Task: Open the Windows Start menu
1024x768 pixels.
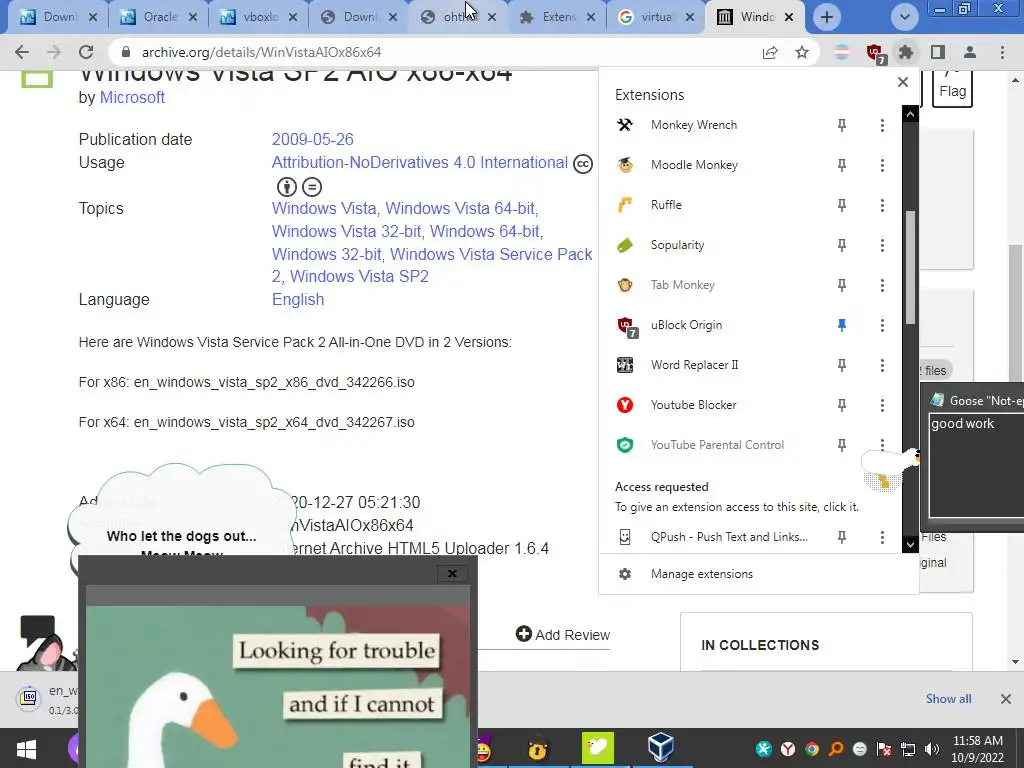Action: pyautogui.click(x=26, y=748)
